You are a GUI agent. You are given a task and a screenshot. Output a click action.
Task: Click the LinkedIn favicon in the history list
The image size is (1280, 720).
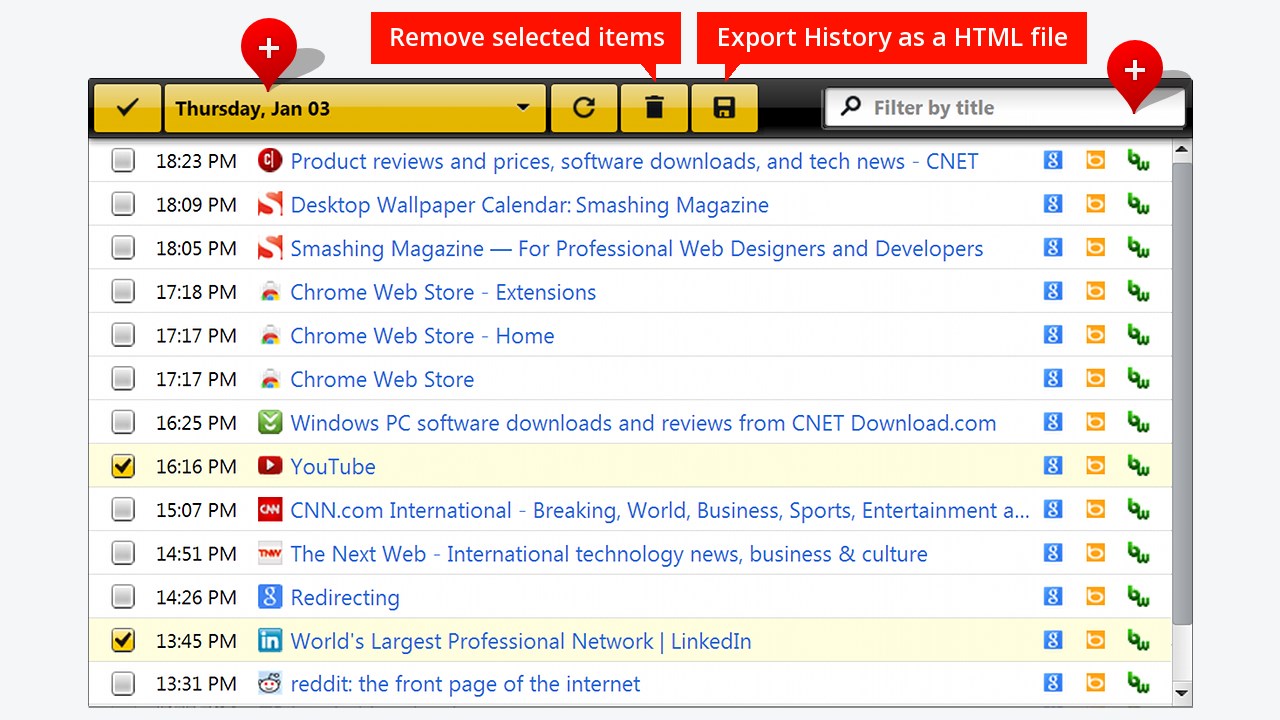(x=270, y=640)
